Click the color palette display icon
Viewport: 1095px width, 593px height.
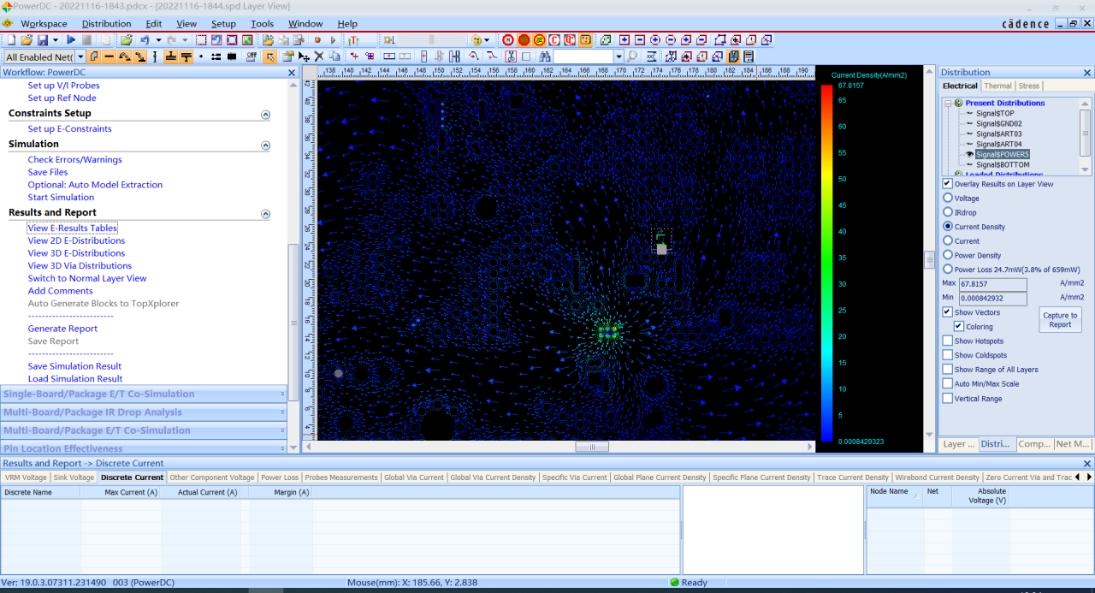477,40
